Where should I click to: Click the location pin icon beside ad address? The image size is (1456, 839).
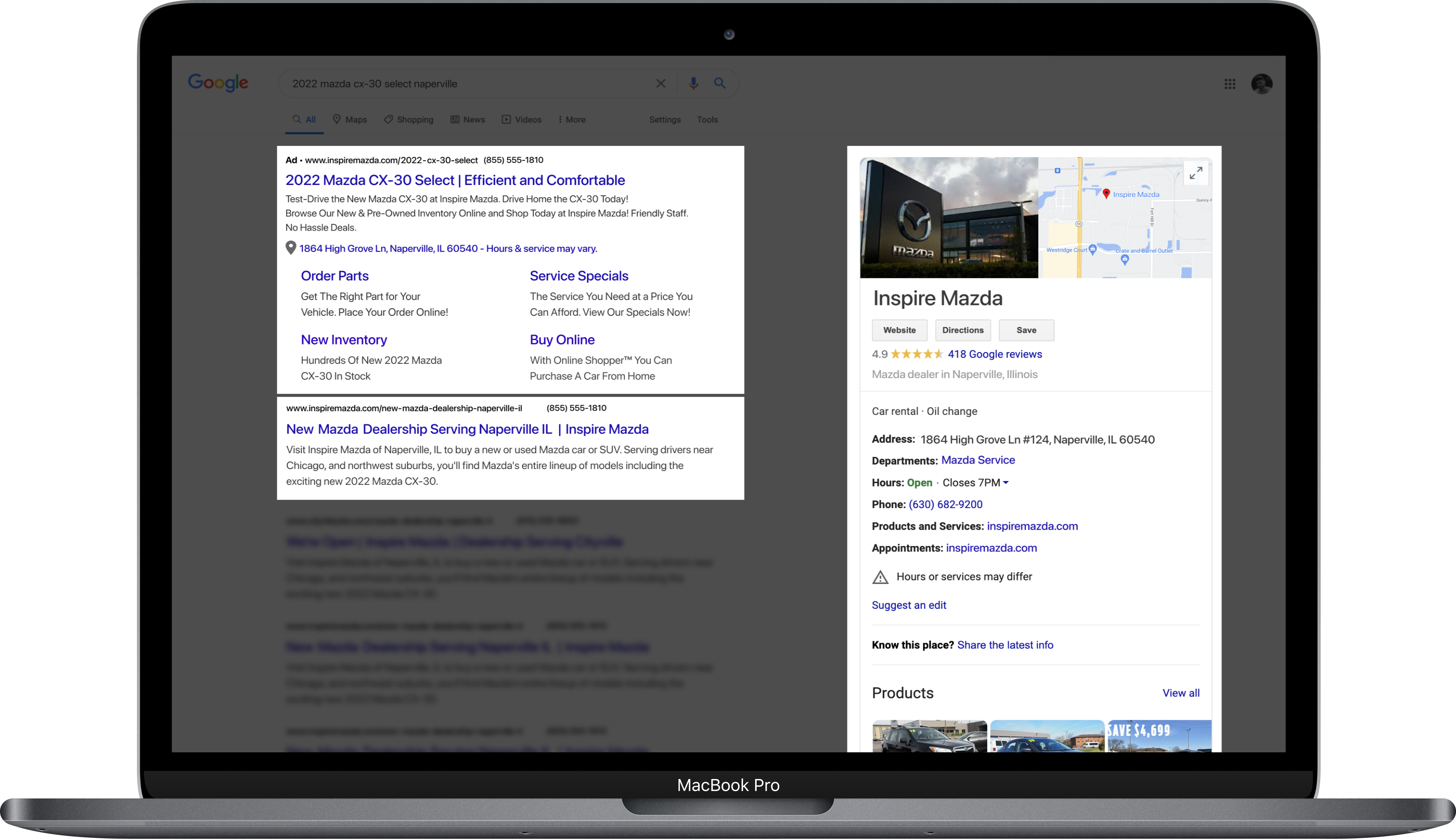pos(291,248)
